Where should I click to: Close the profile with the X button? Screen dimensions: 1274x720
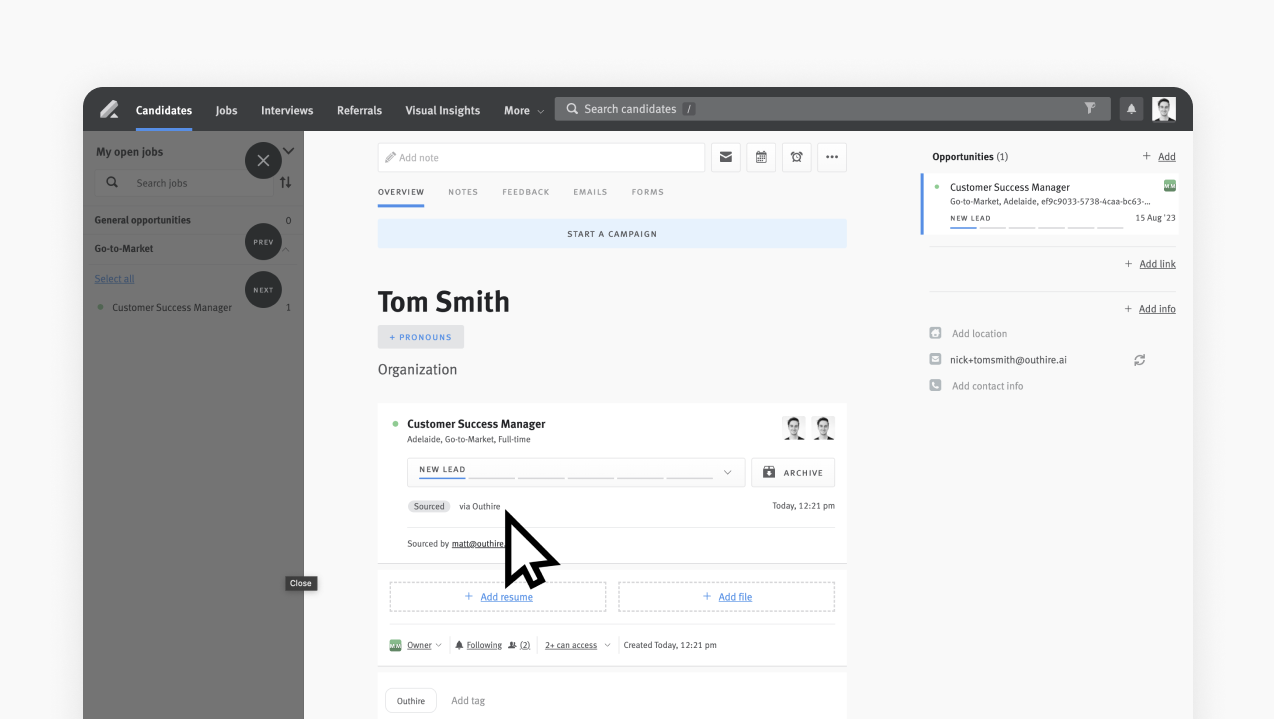(263, 160)
